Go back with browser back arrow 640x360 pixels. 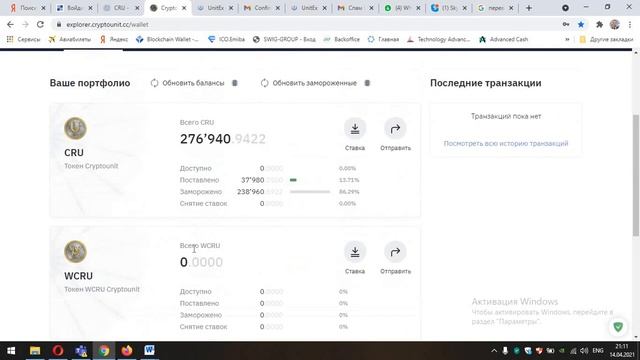tap(10, 24)
